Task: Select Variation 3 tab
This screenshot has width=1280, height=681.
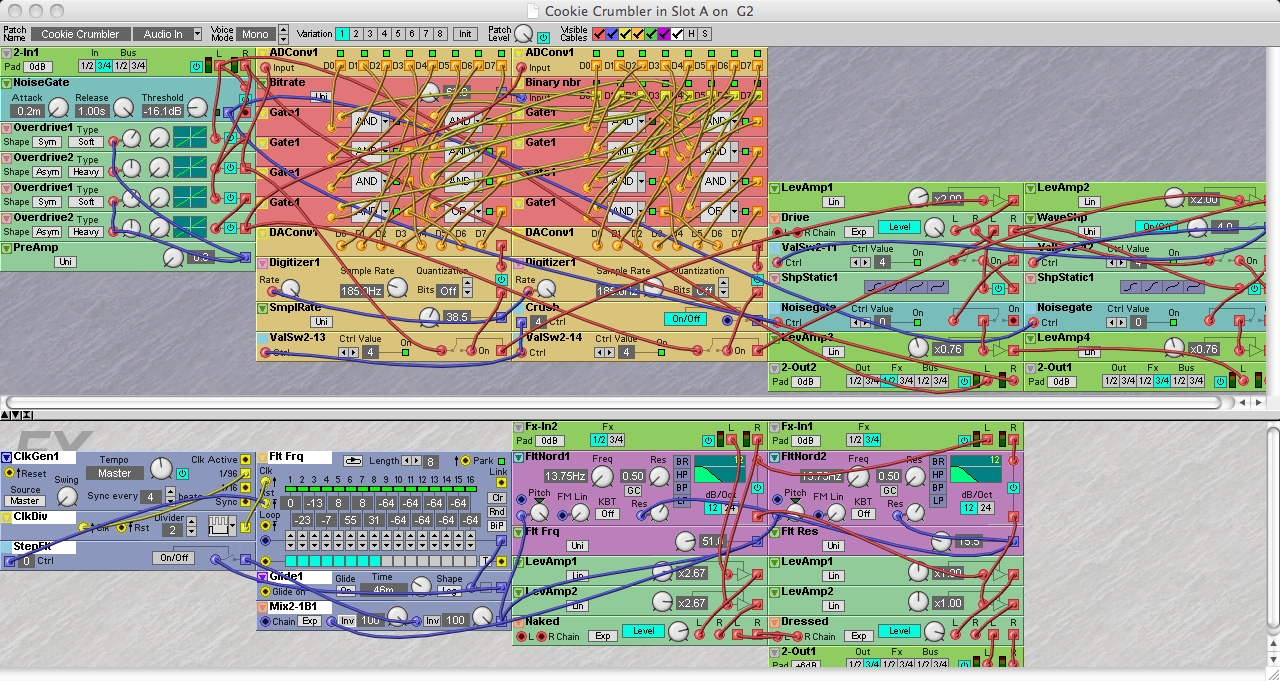Action: pos(370,34)
